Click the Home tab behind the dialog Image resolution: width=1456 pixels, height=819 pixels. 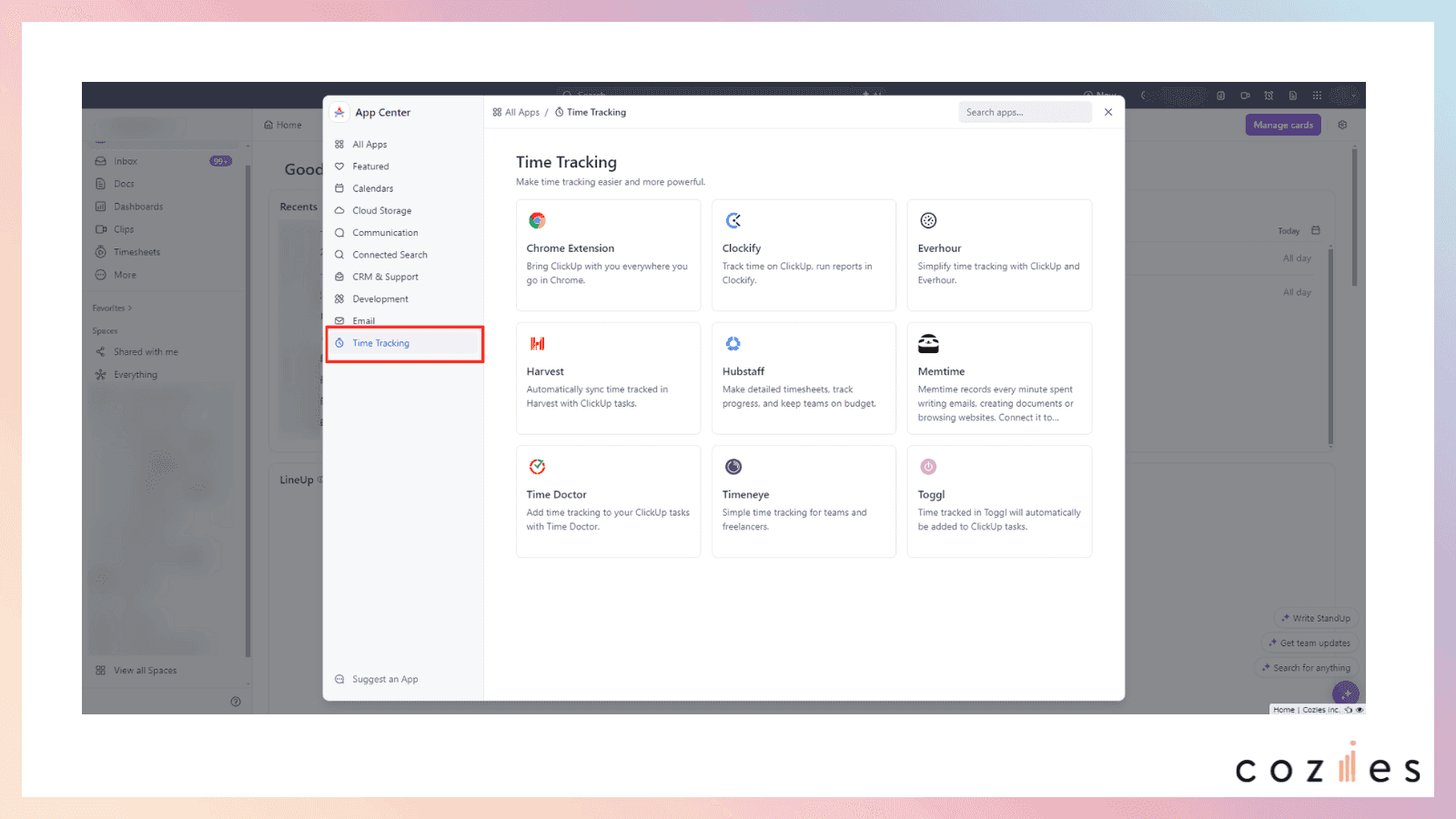point(283,125)
